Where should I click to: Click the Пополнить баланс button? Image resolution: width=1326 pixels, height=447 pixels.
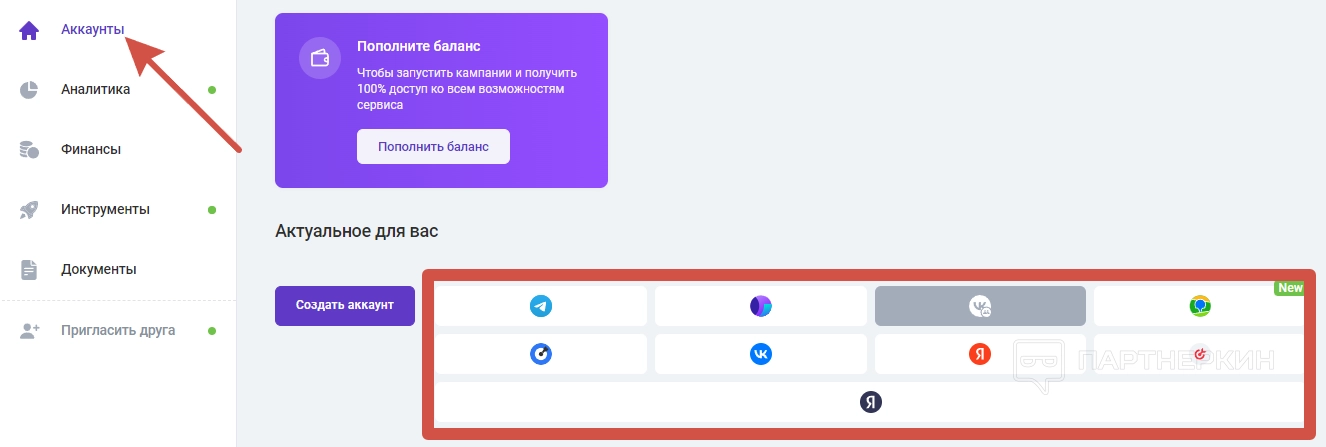pyautogui.click(x=433, y=146)
